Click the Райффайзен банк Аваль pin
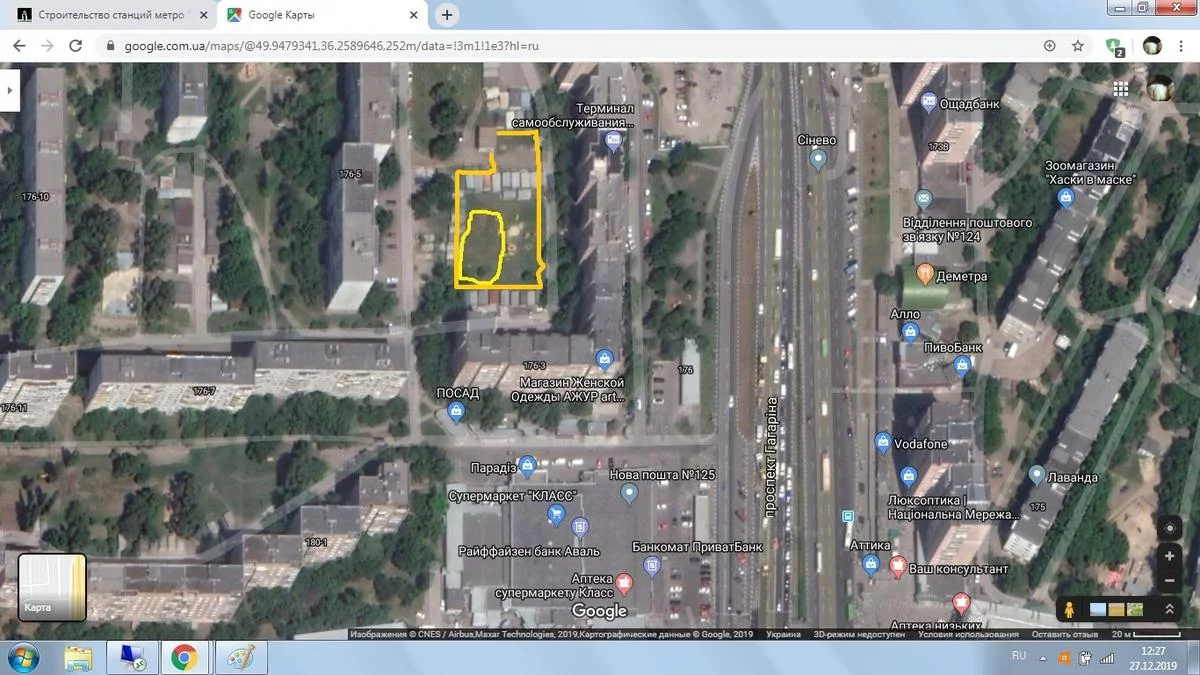1200x675 pixels. pos(579,527)
